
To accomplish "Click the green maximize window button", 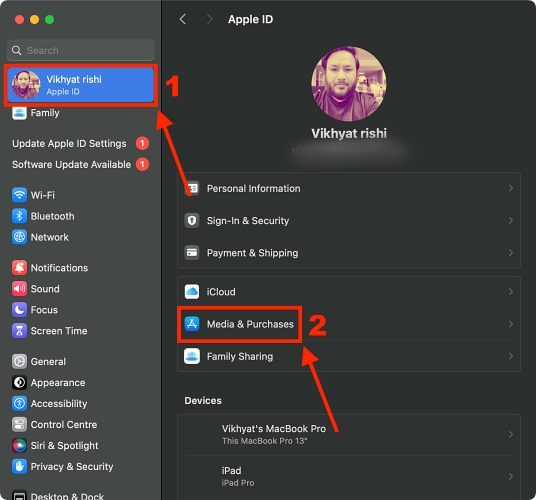I will coord(50,19).
